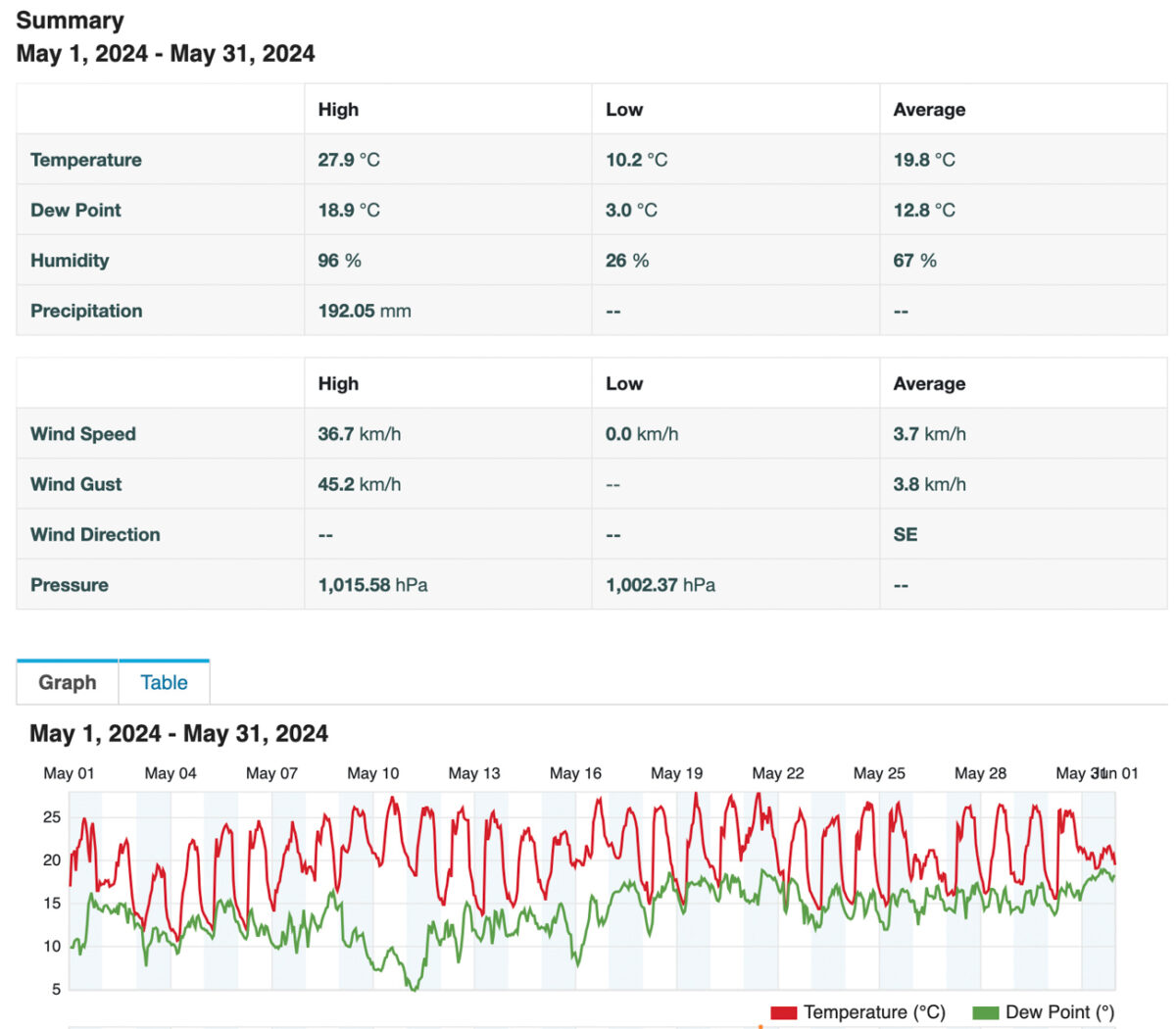
Task: Click Pressure high 1,015.58 hPa
Action: (372, 585)
